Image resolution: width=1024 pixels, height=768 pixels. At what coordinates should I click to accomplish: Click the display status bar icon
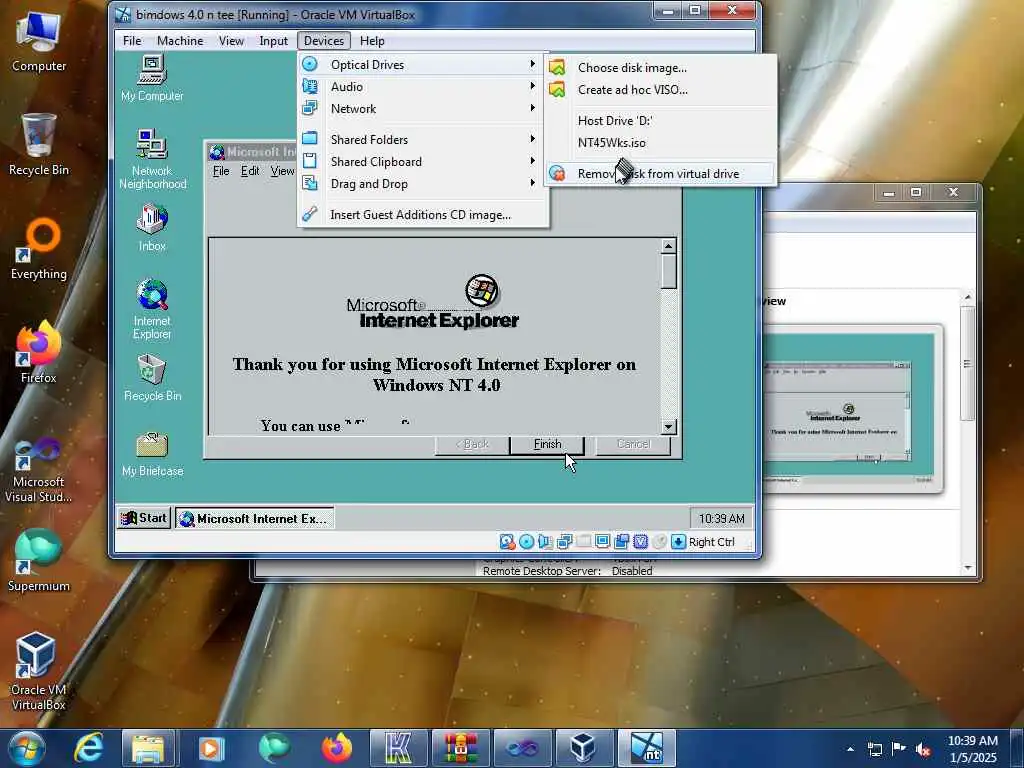[x=602, y=541]
